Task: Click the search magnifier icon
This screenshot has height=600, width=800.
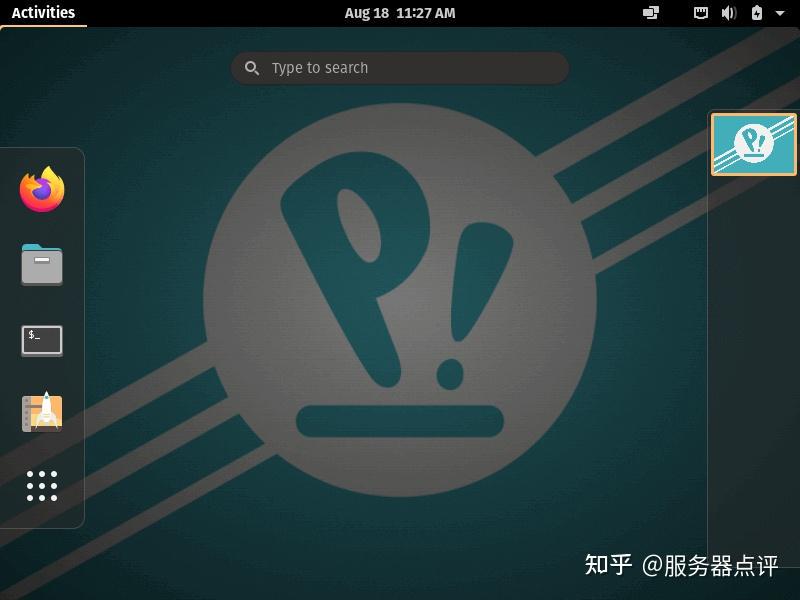Action: tap(252, 68)
